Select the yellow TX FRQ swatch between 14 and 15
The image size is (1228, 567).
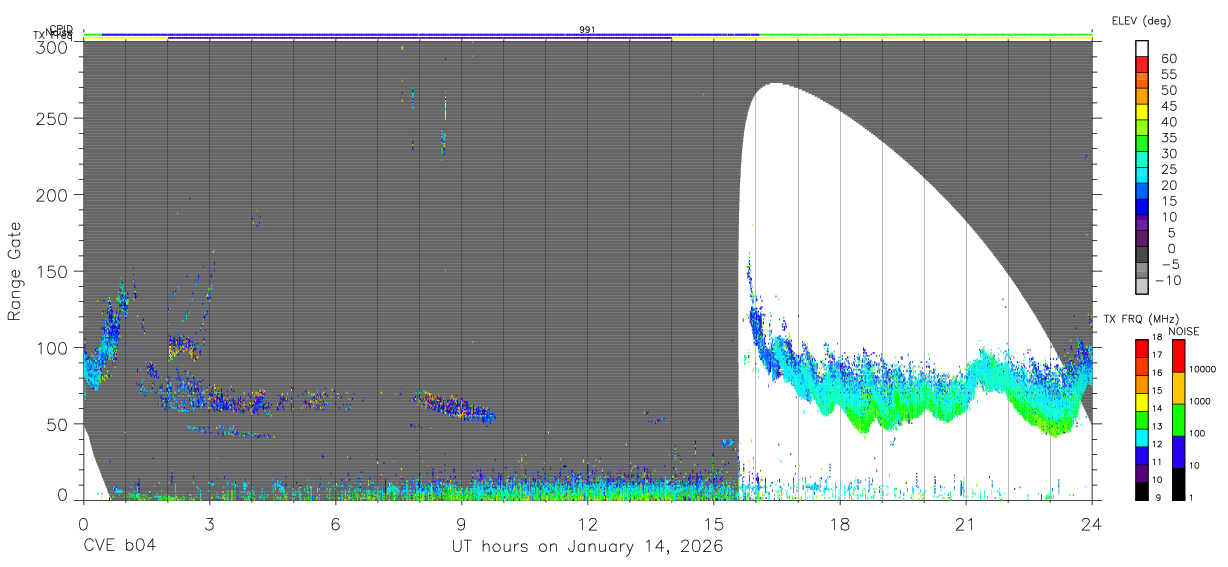(x=1140, y=401)
